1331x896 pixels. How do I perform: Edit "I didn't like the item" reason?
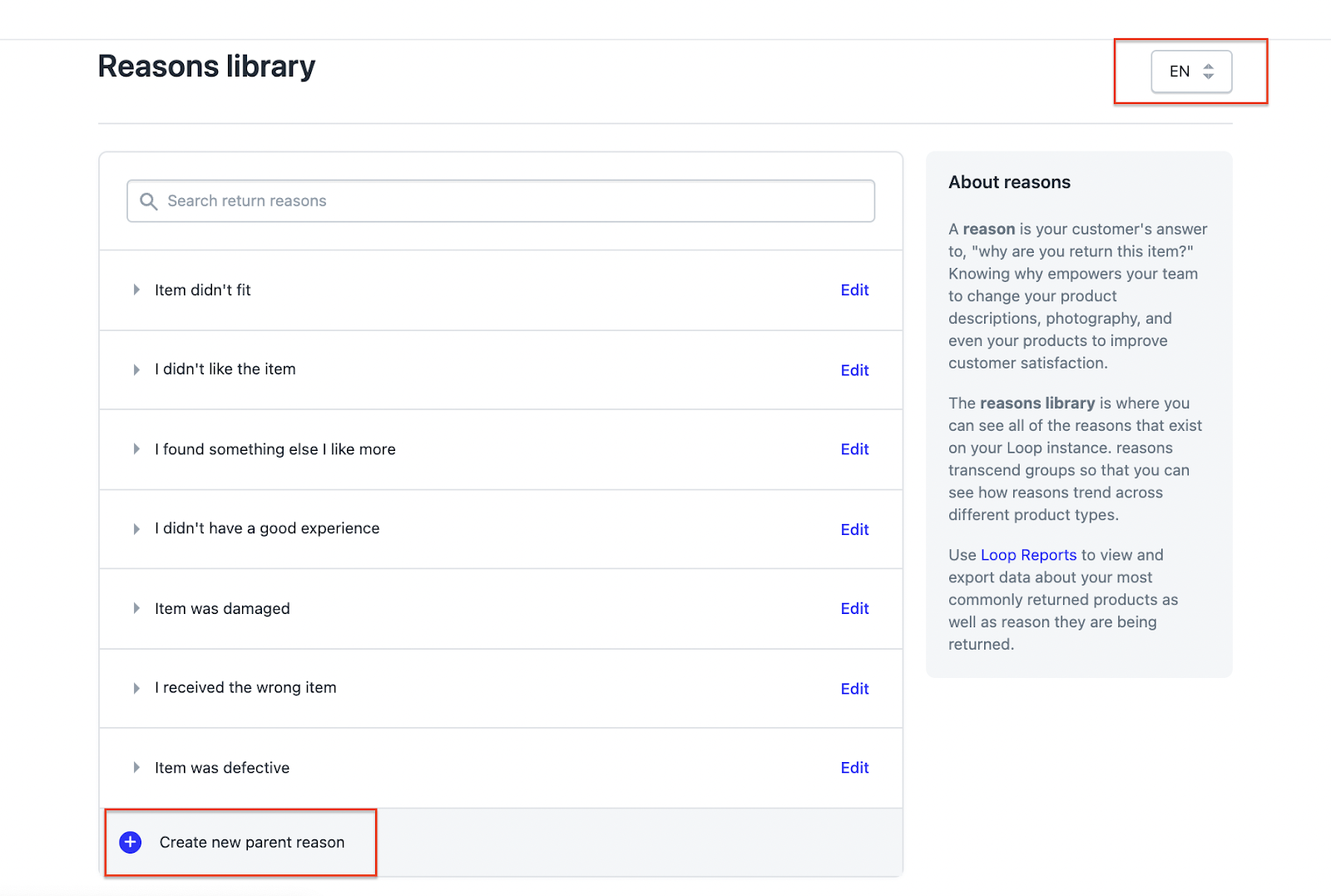pyautogui.click(x=854, y=370)
